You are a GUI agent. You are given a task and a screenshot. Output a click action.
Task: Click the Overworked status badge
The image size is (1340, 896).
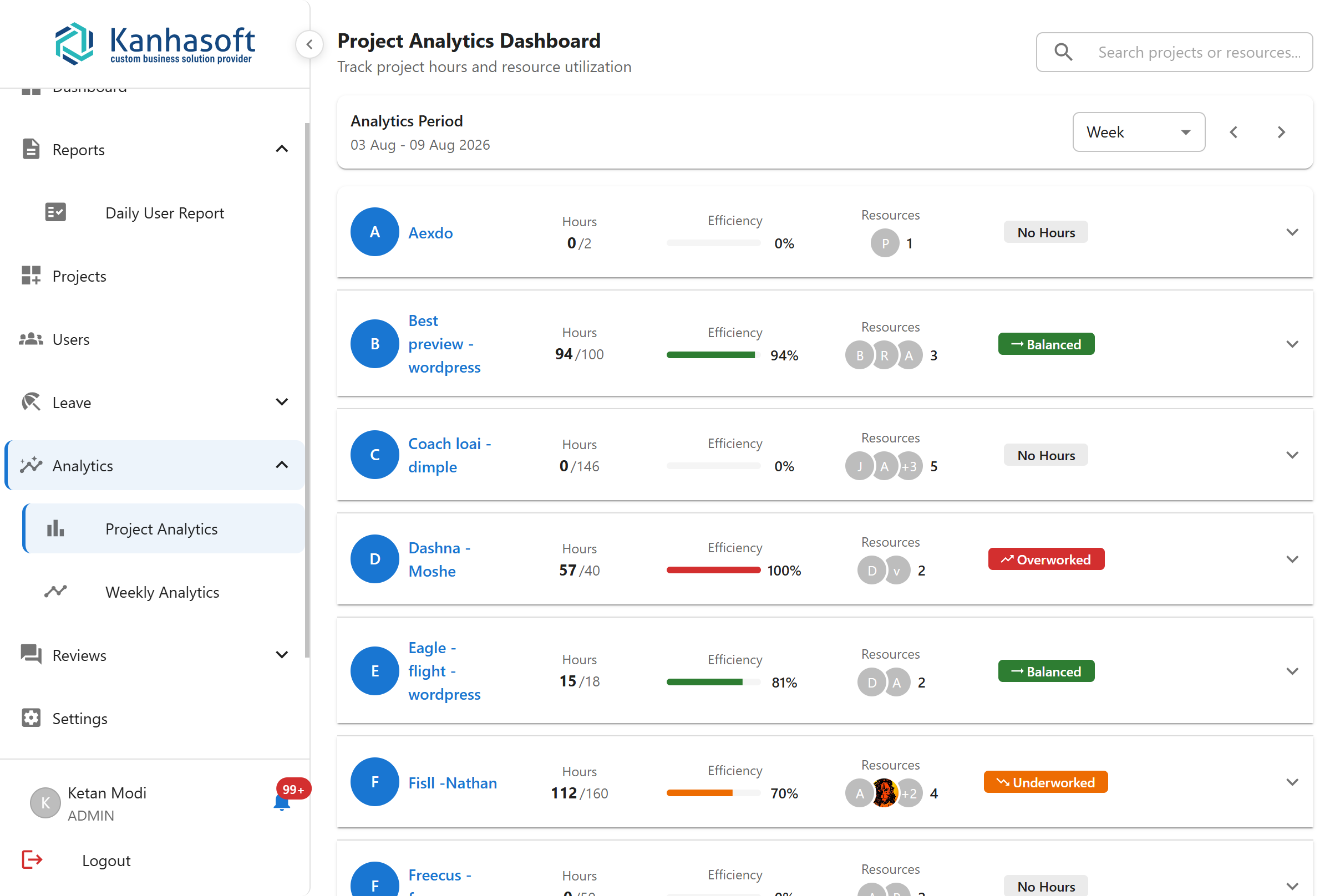click(x=1045, y=559)
